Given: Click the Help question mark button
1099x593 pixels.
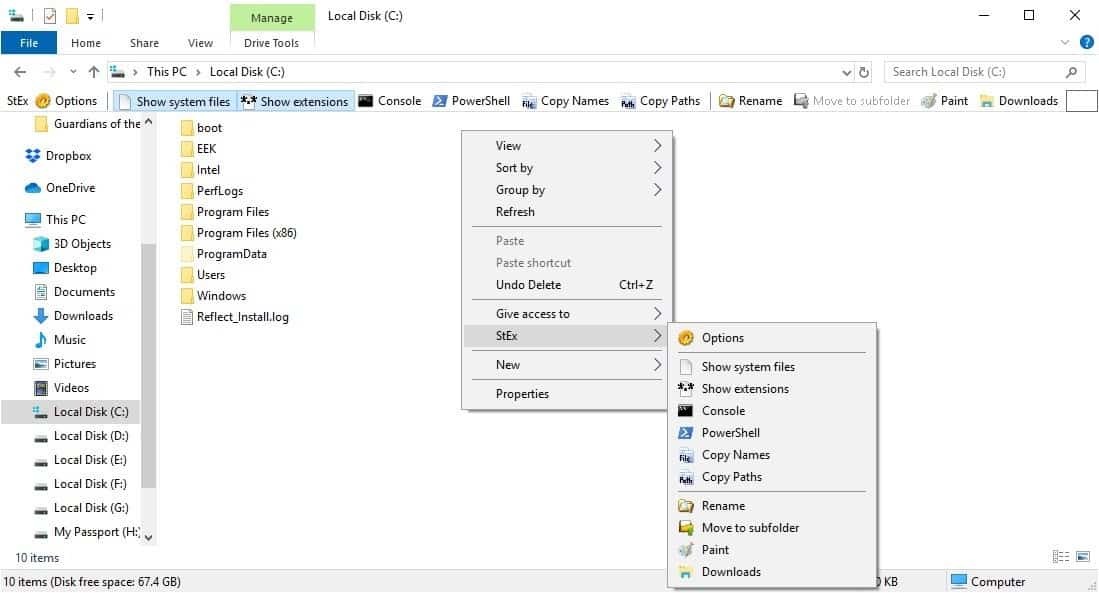Looking at the screenshot, I should (x=1086, y=42).
